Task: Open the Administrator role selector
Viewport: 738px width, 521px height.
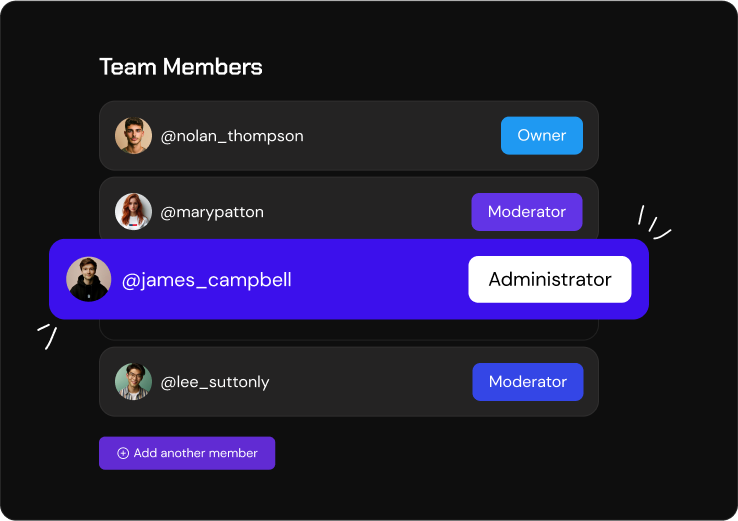Action: pyautogui.click(x=549, y=280)
